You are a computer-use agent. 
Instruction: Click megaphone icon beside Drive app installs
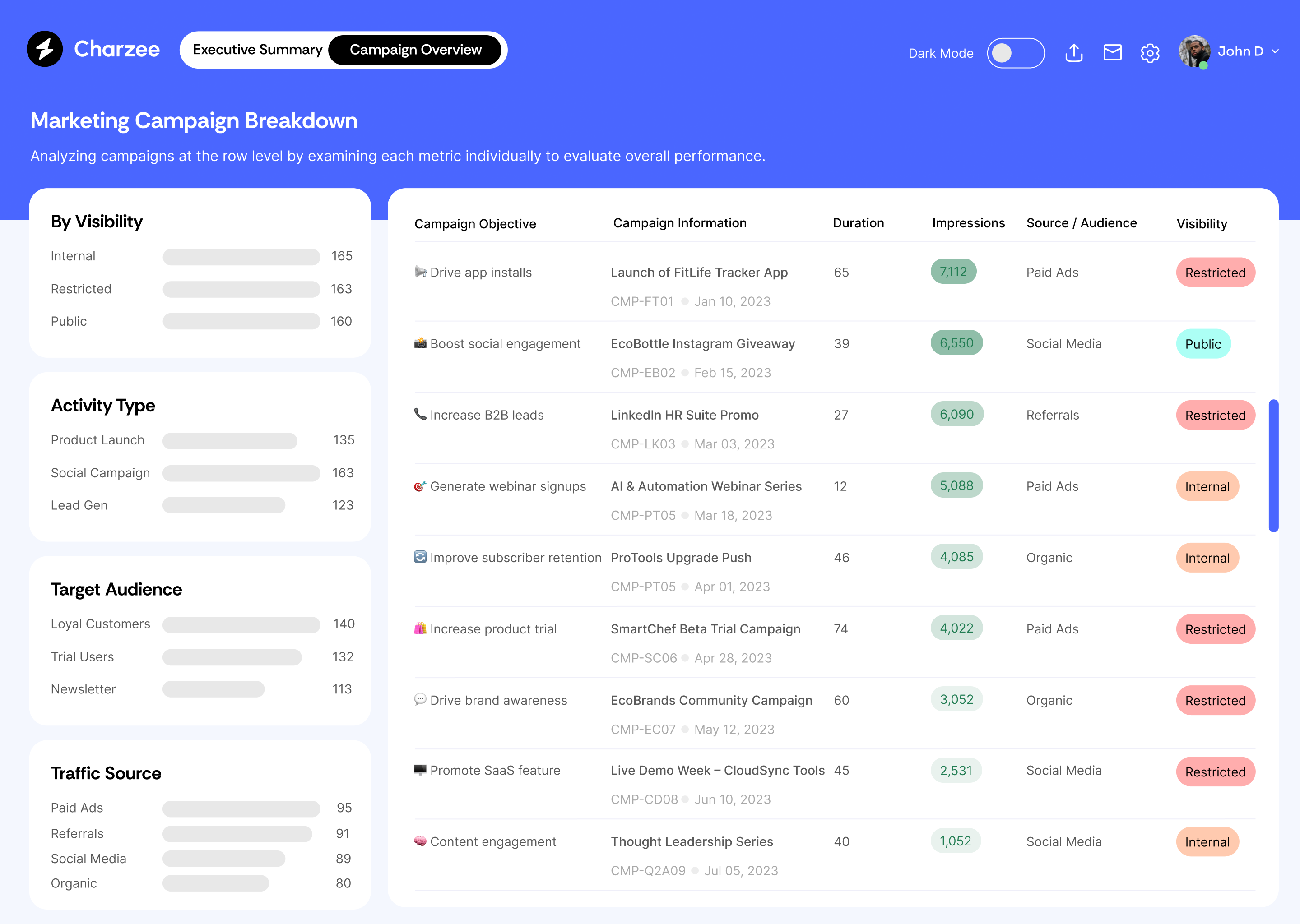[x=420, y=272]
